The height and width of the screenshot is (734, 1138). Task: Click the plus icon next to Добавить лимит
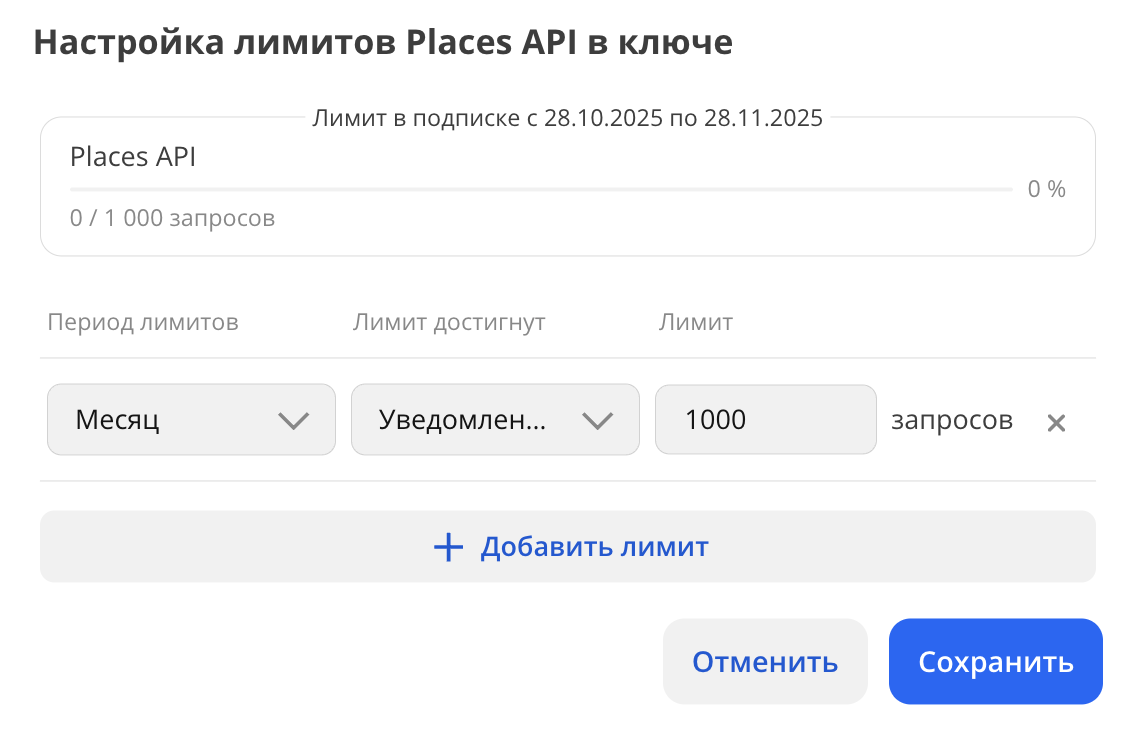point(448,547)
